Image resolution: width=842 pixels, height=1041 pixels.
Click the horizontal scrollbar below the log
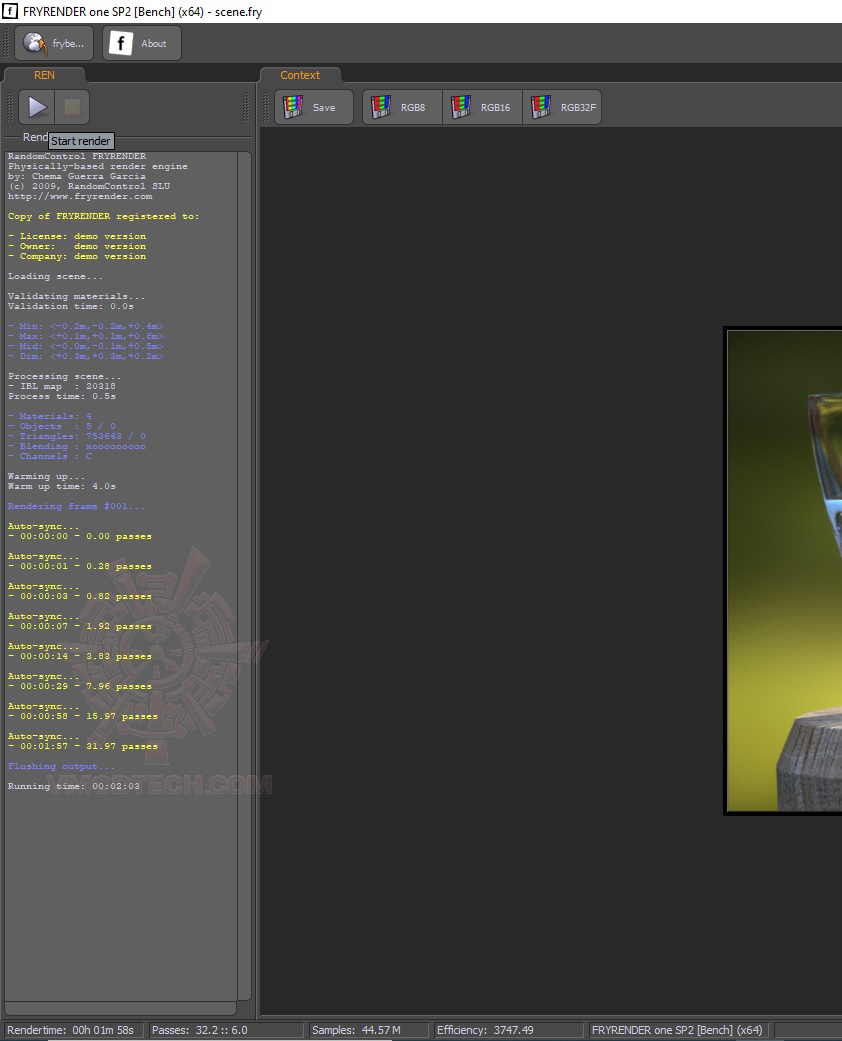[x=121, y=1008]
